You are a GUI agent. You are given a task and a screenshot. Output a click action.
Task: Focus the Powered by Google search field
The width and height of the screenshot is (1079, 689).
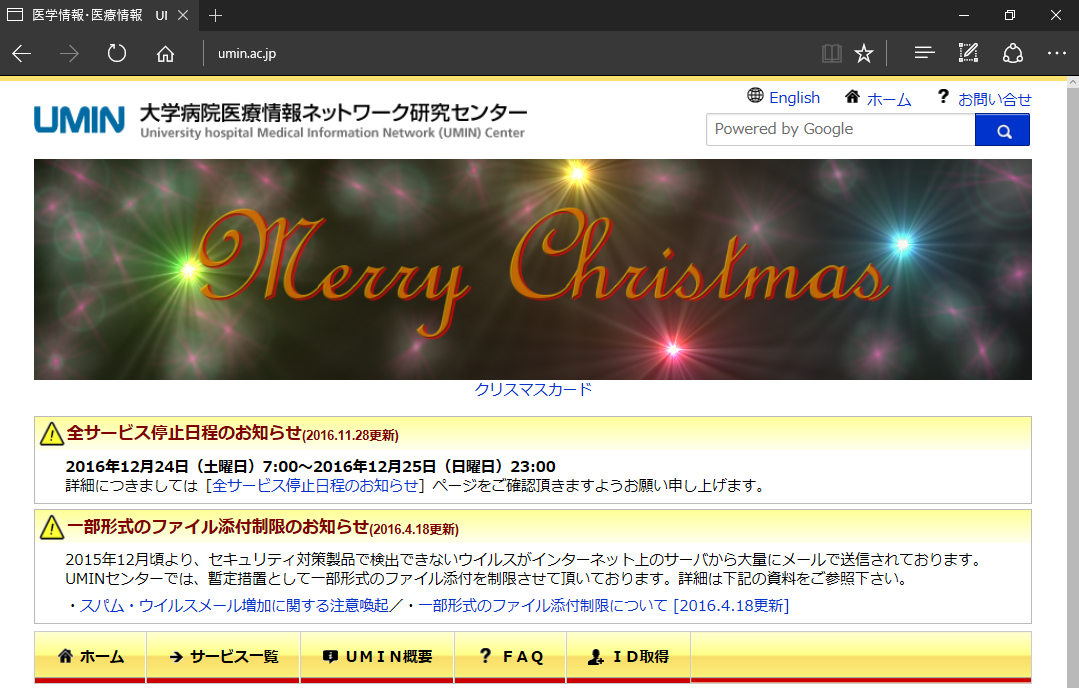840,129
